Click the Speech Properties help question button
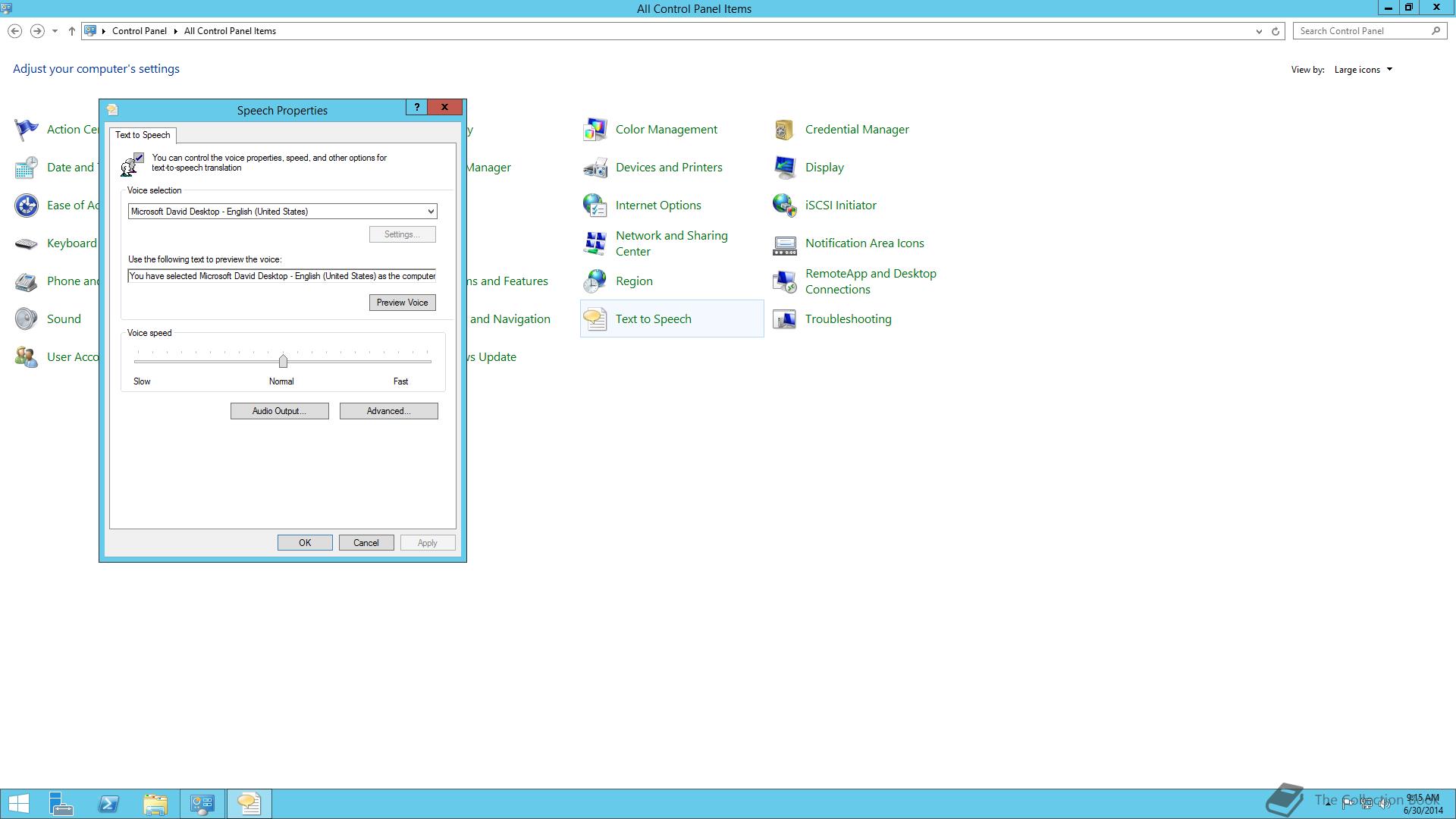Viewport: 1456px width, 819px height. click(x=416, y=108)
